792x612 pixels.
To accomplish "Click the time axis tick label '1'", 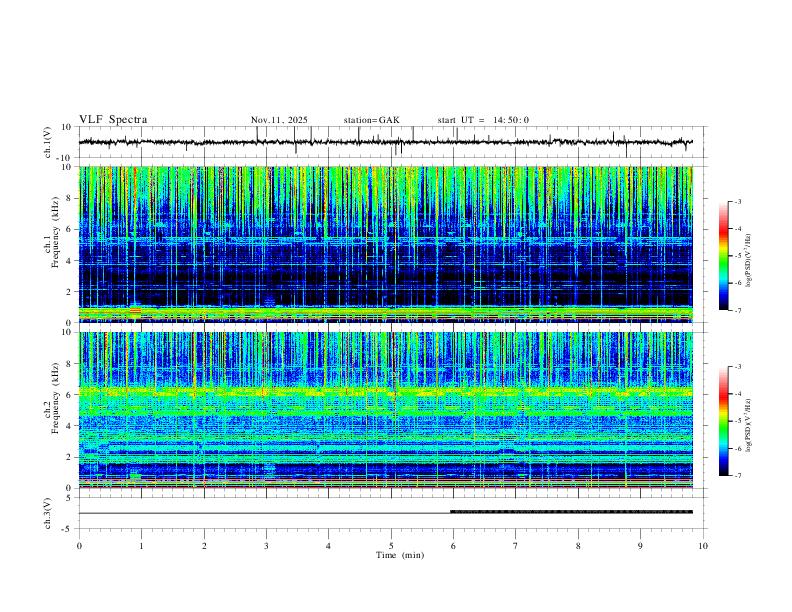I will (141, 546).
